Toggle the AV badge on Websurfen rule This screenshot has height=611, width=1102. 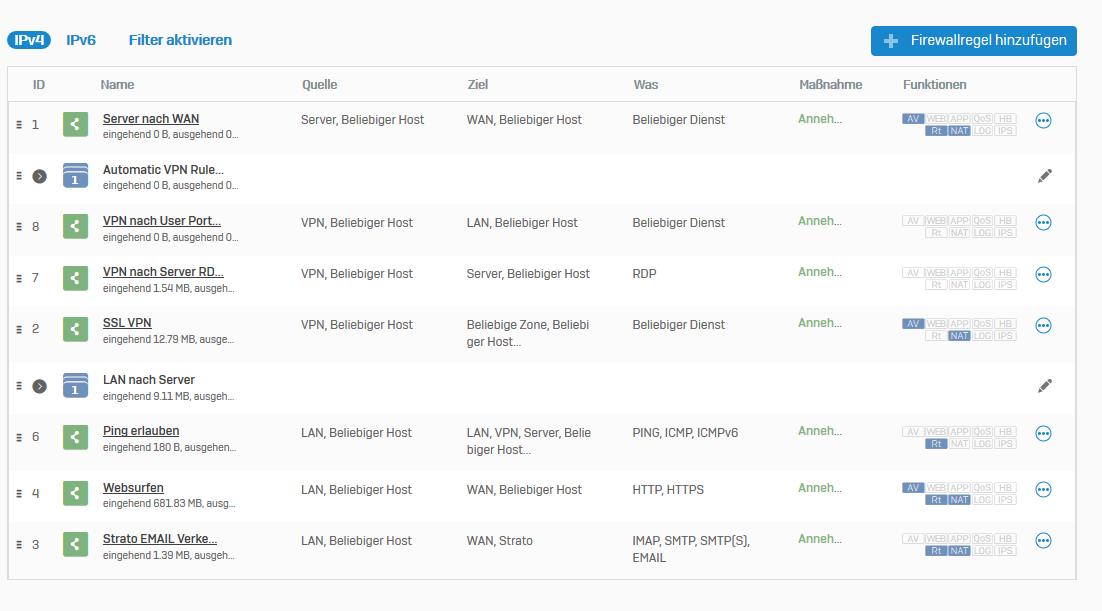tap(912, 488)
